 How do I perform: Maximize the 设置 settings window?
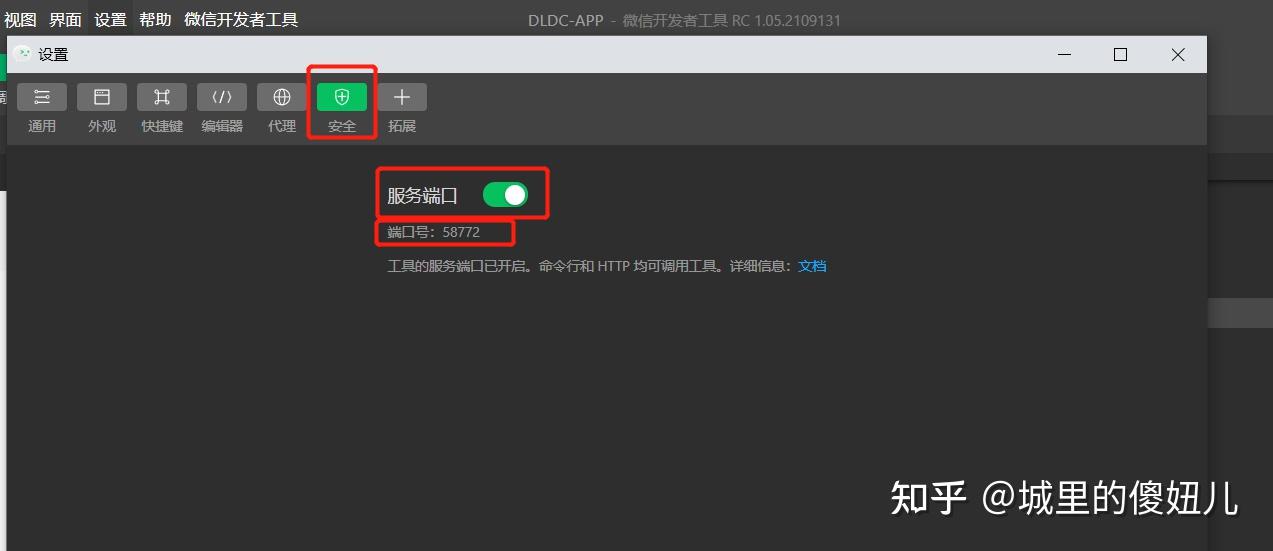pyautogui.click(x=1120, y=55)
